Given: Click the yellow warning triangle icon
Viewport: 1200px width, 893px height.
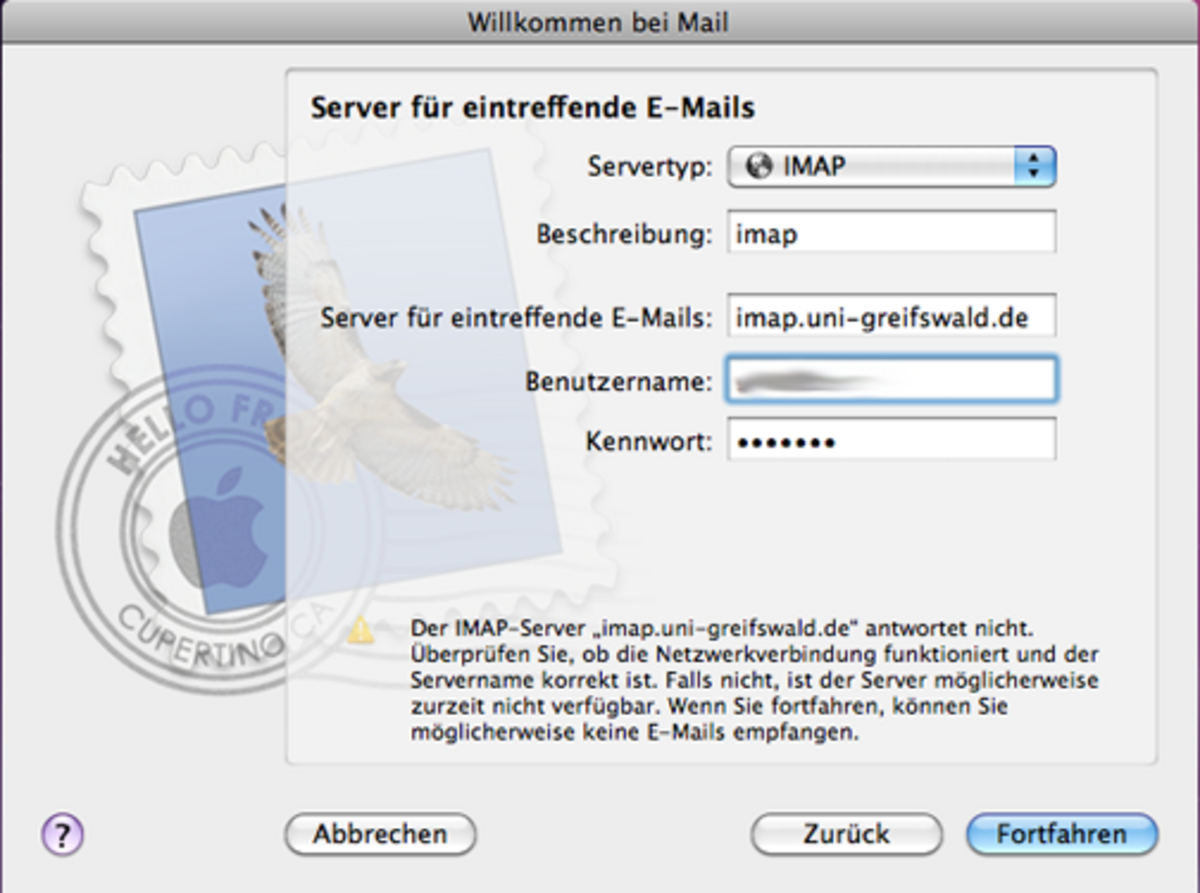Looking at the screenshot, I should pyautogui.click(x=360, y=631).
